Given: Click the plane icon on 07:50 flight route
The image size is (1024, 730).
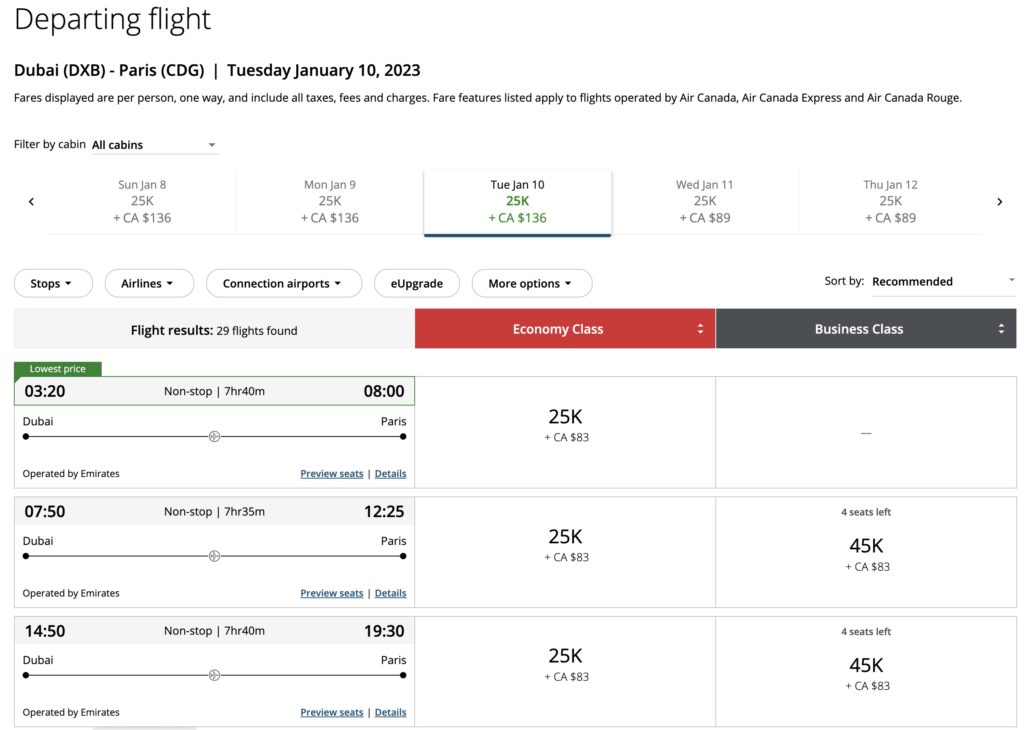Looking at the screenshot, I should click(214, 556).
